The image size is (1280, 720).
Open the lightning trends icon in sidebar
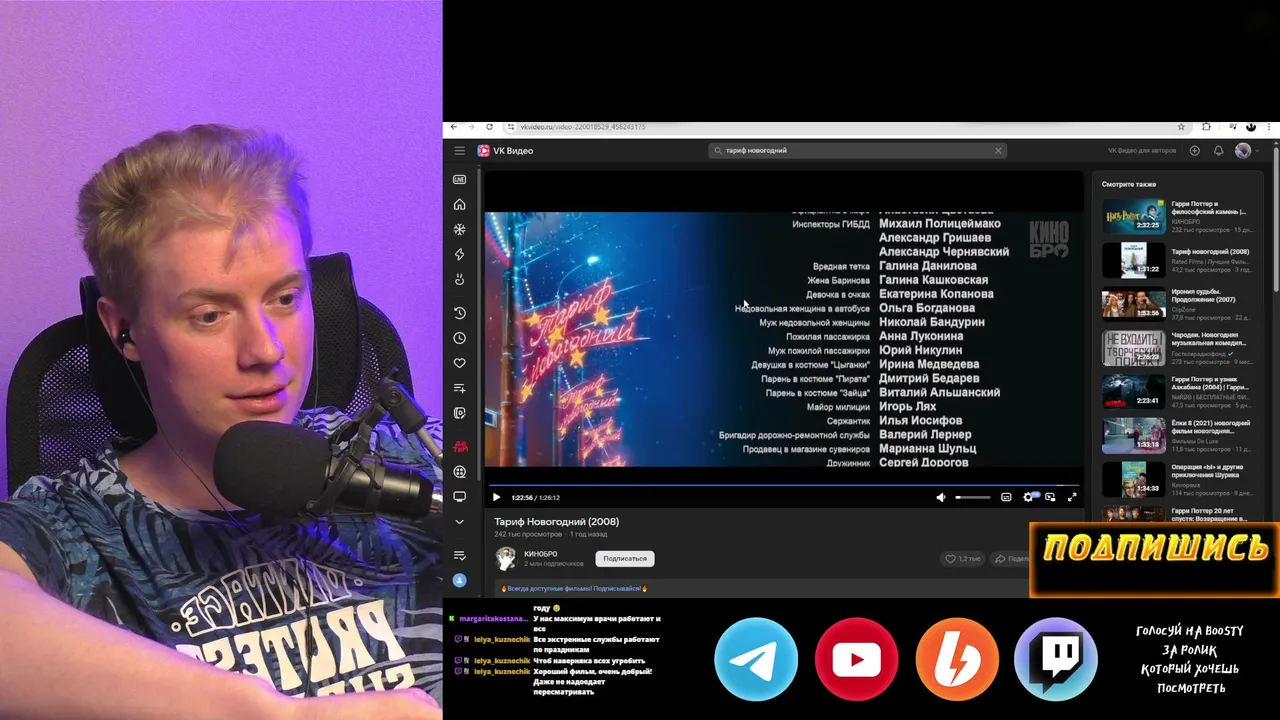tap(459, 255)
